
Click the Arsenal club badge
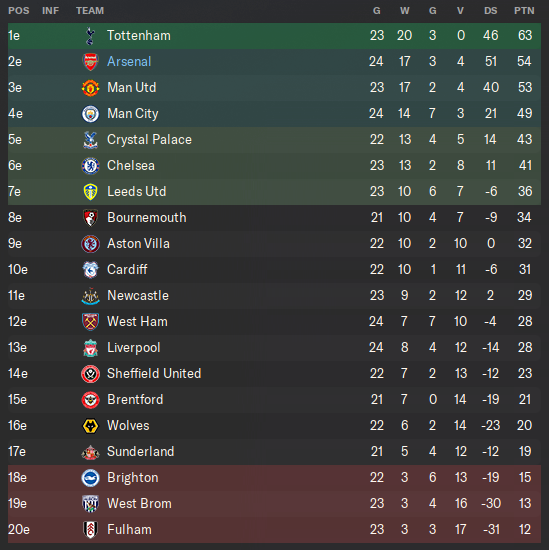[x=91, y=62]
